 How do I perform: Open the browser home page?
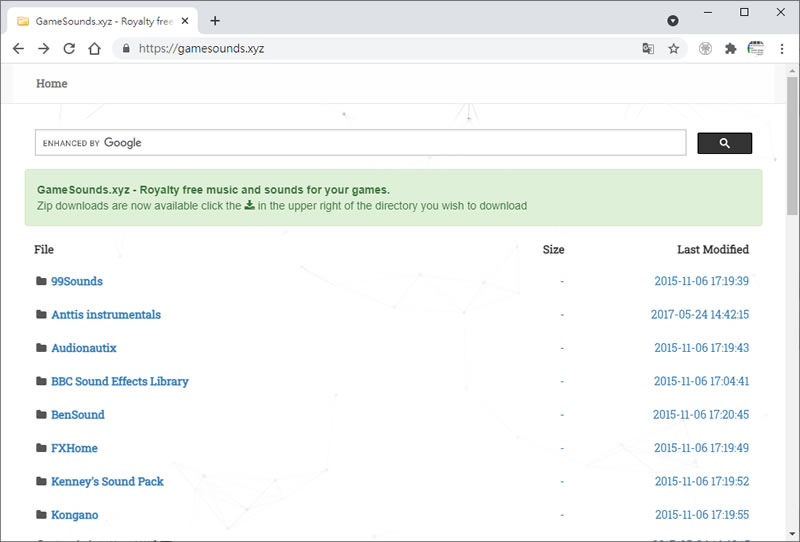[x=94, y=48]
